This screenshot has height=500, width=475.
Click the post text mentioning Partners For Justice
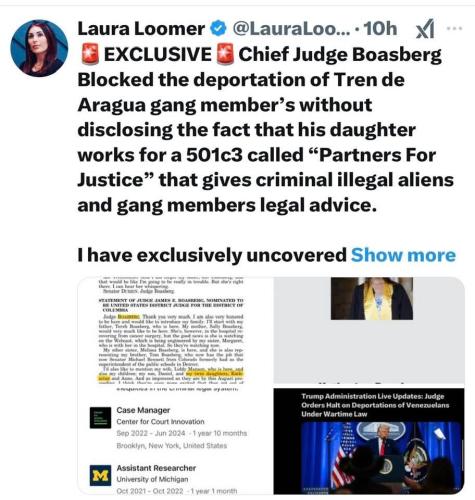(266, 130)
